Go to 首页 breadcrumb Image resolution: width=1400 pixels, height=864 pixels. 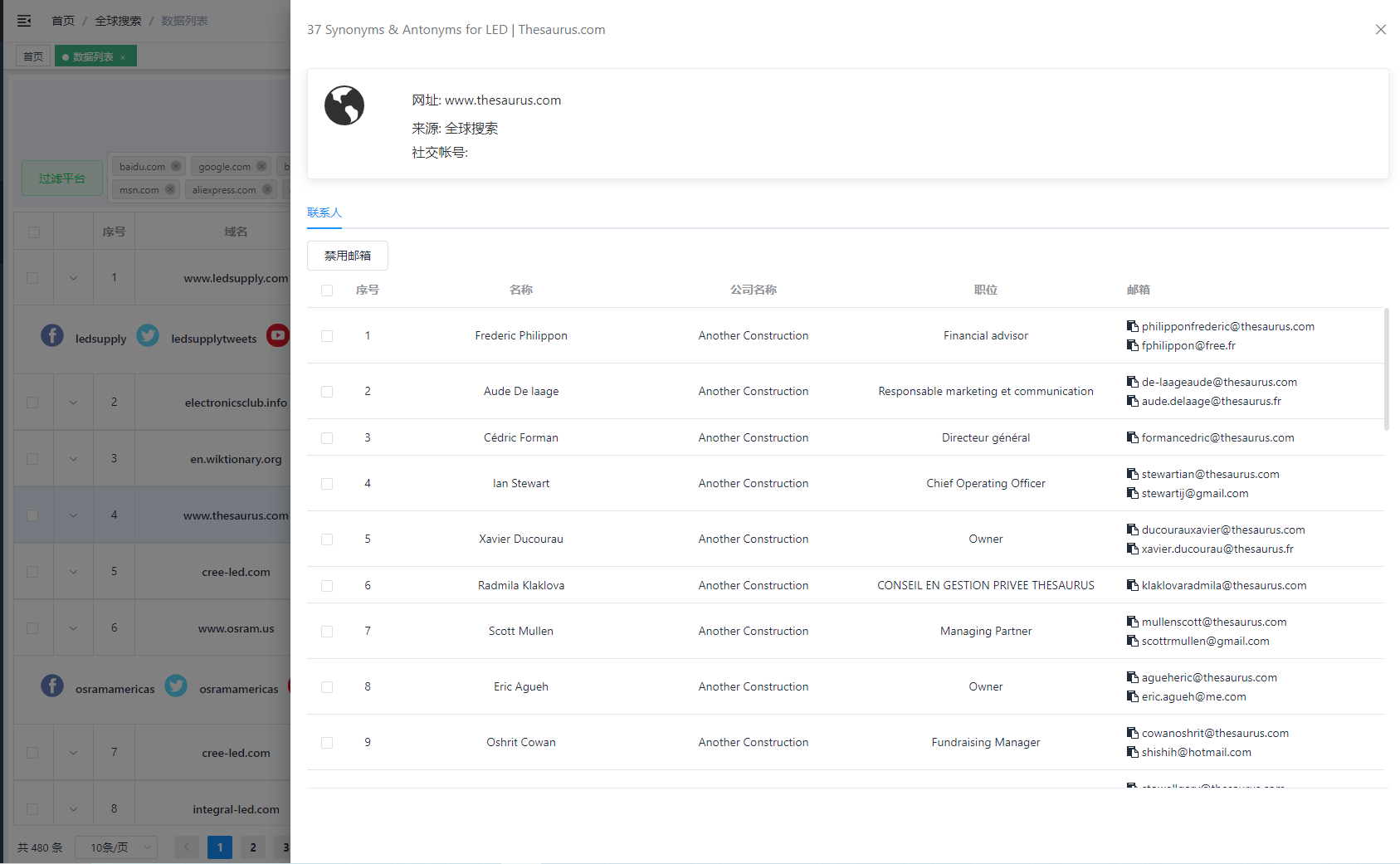(x=63, y=21)
